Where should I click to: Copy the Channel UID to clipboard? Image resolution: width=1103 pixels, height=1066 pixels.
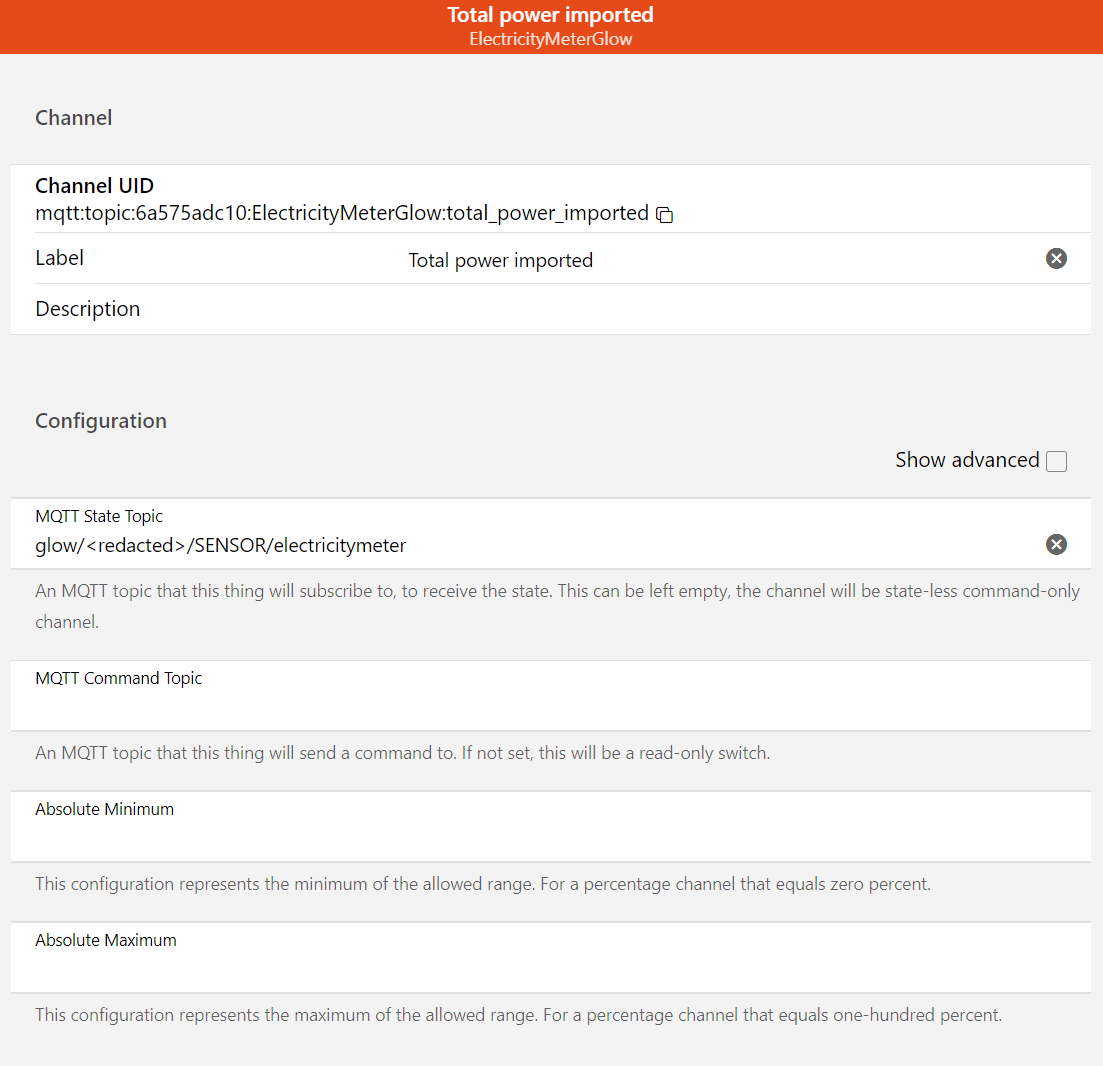coord(665,214)
